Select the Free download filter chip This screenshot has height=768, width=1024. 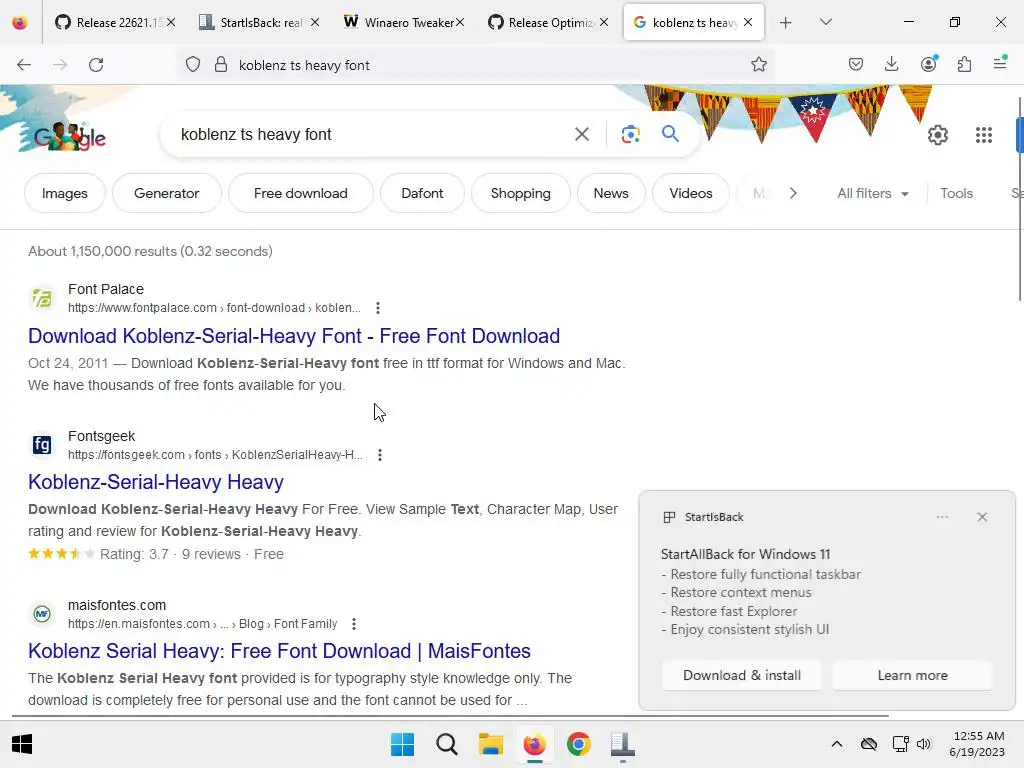tap(300, 193)
